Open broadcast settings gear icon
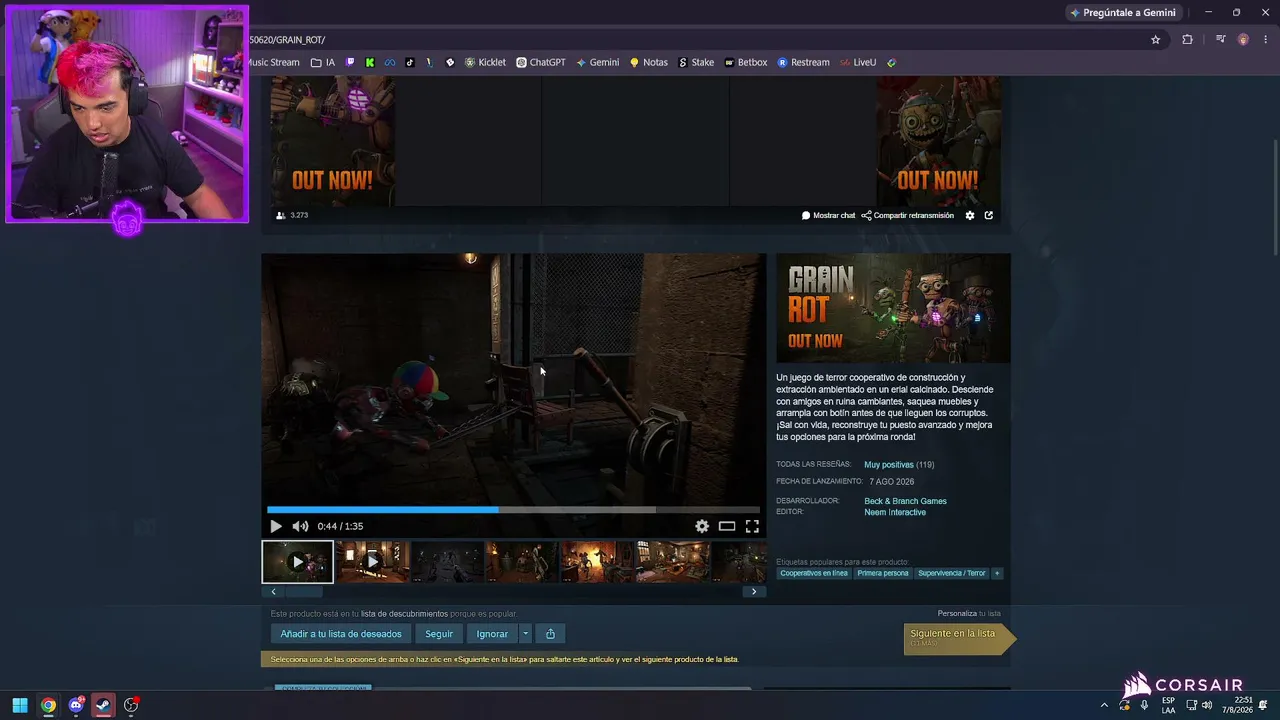1280x720 pixels. (x=970, y=215)
